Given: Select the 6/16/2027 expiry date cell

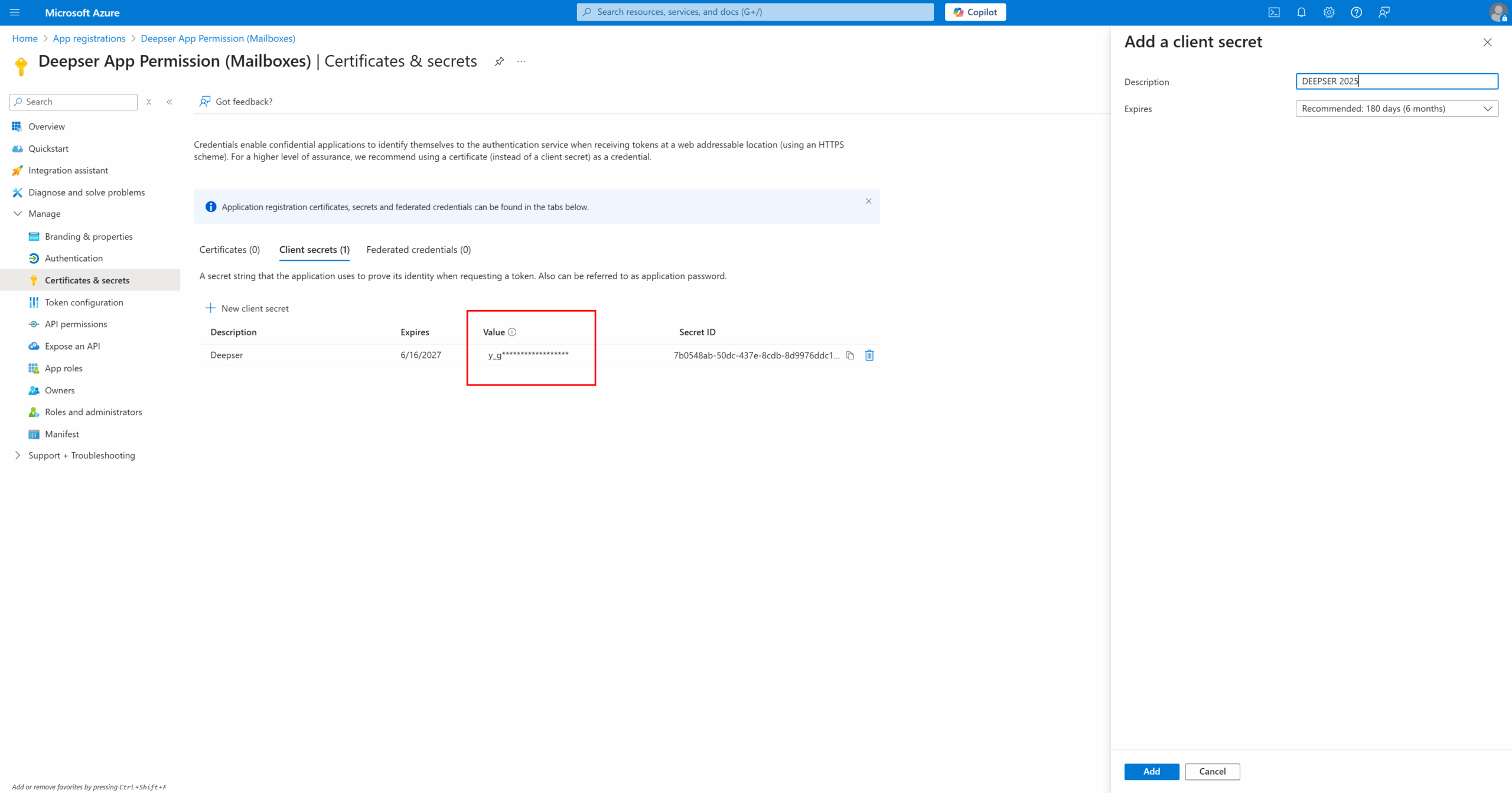Looking at the screenshot, I should coord(421,355).
